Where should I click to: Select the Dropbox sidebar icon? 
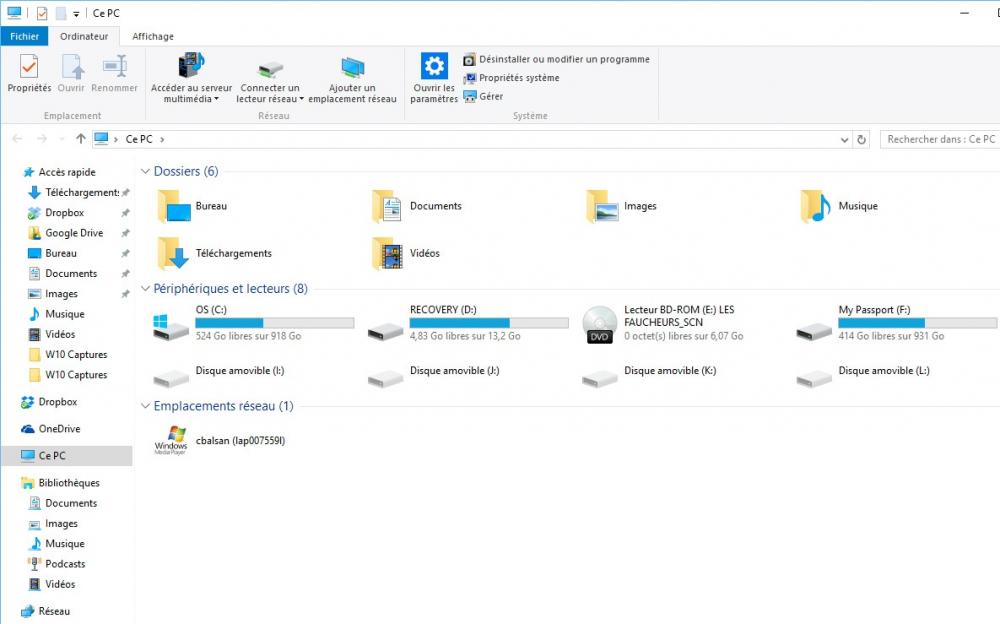30,403
